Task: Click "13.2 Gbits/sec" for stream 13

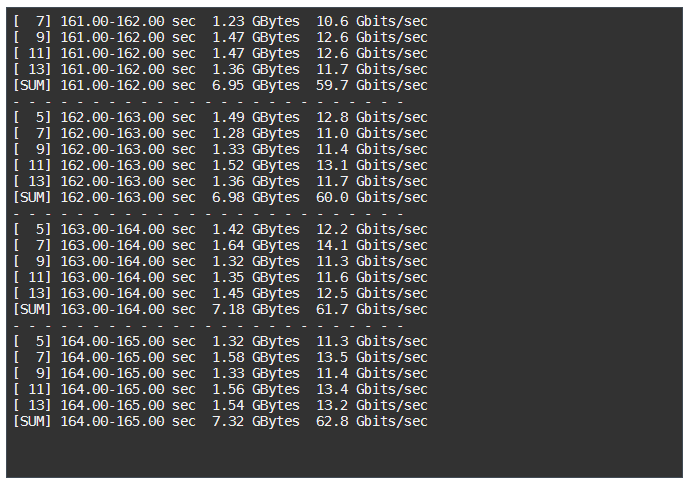Action: 372,405
